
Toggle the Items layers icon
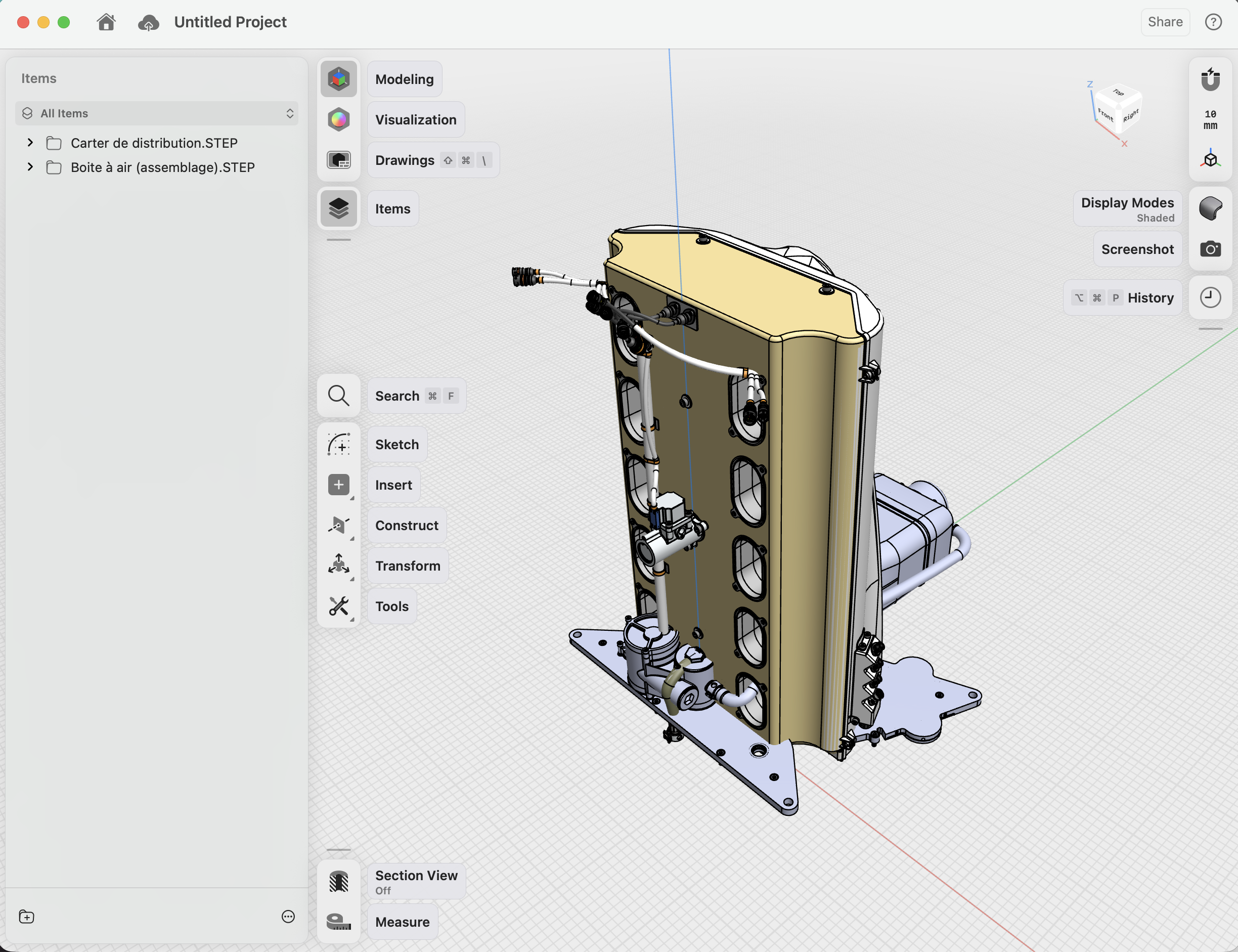click(x=338, y=208)
